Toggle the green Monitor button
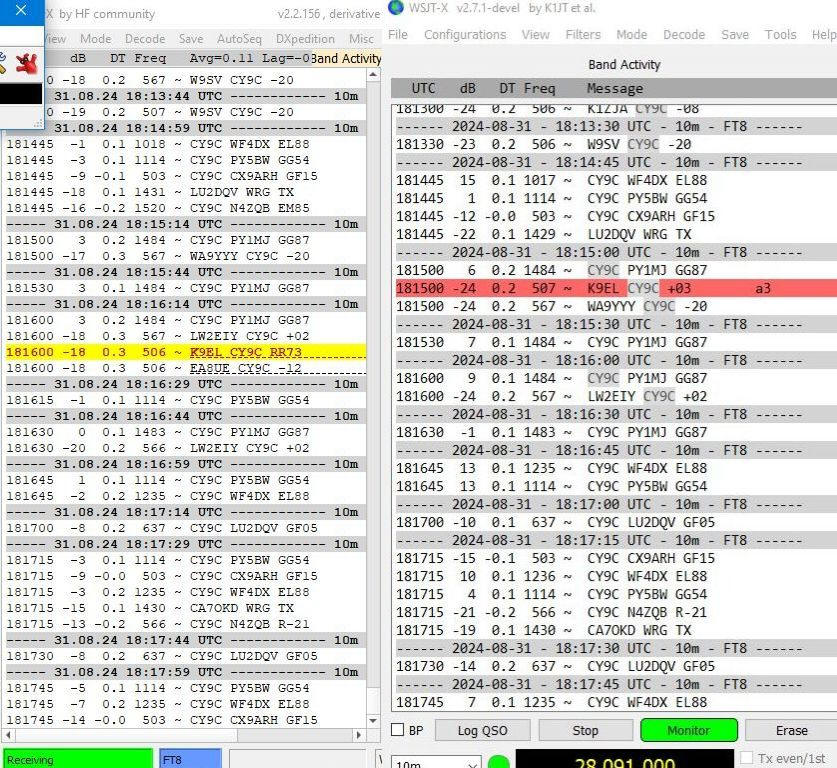The image size is (837, 768). point(688,731)
